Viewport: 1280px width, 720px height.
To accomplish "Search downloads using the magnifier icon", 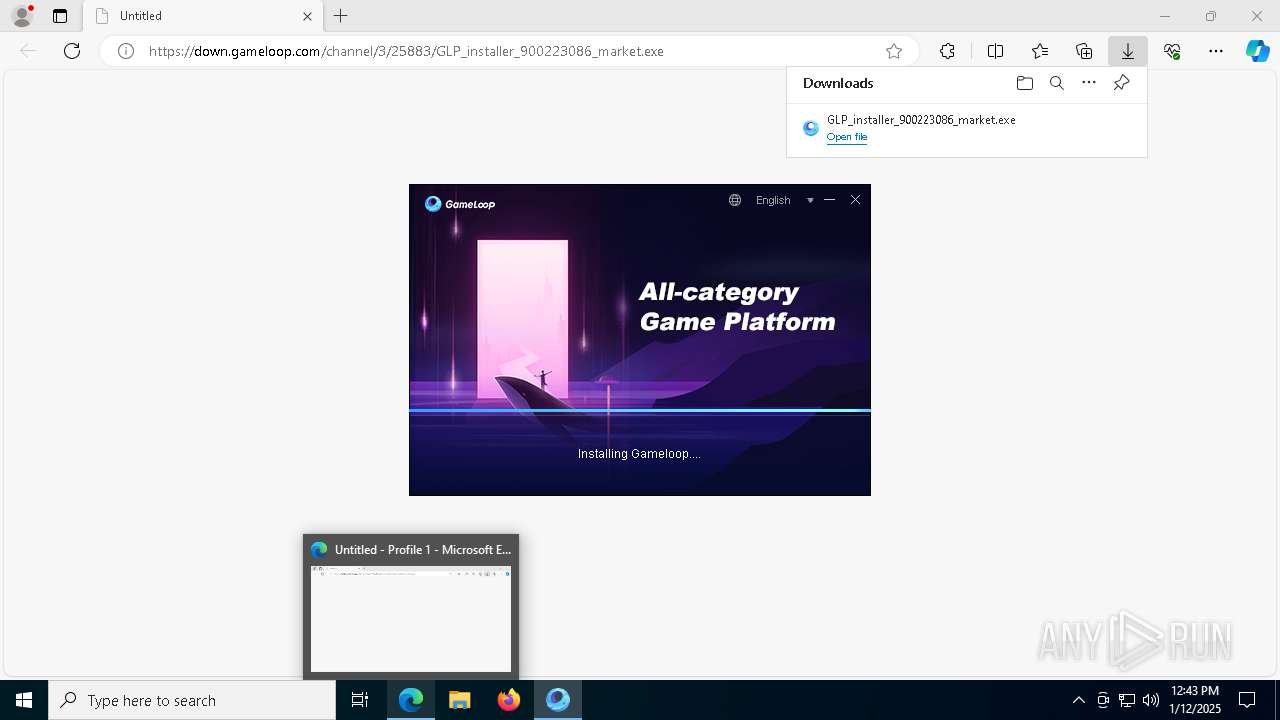I will [x=1057, y=83].
